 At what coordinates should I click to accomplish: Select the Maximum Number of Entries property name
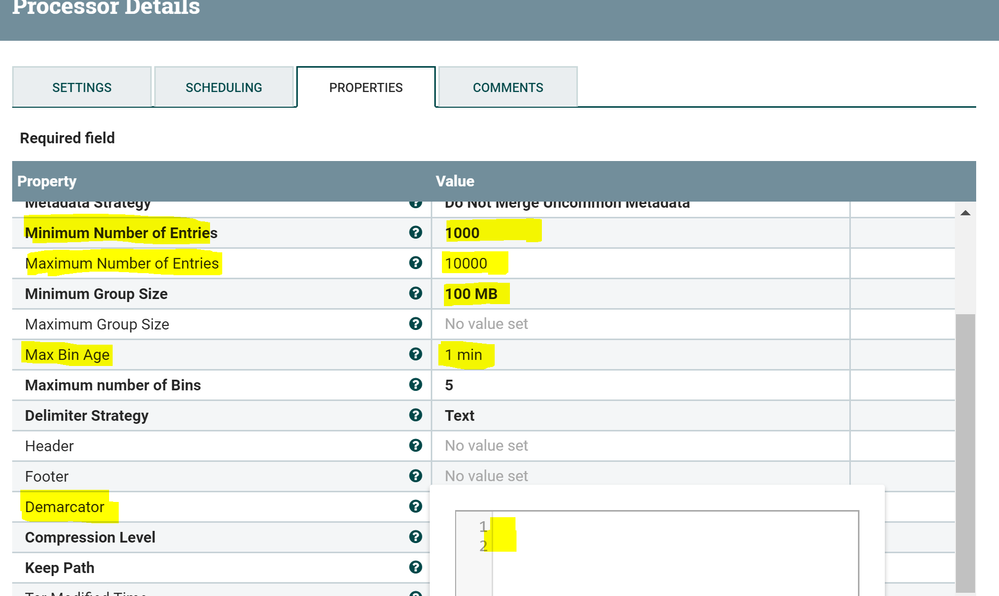[122, 263]
